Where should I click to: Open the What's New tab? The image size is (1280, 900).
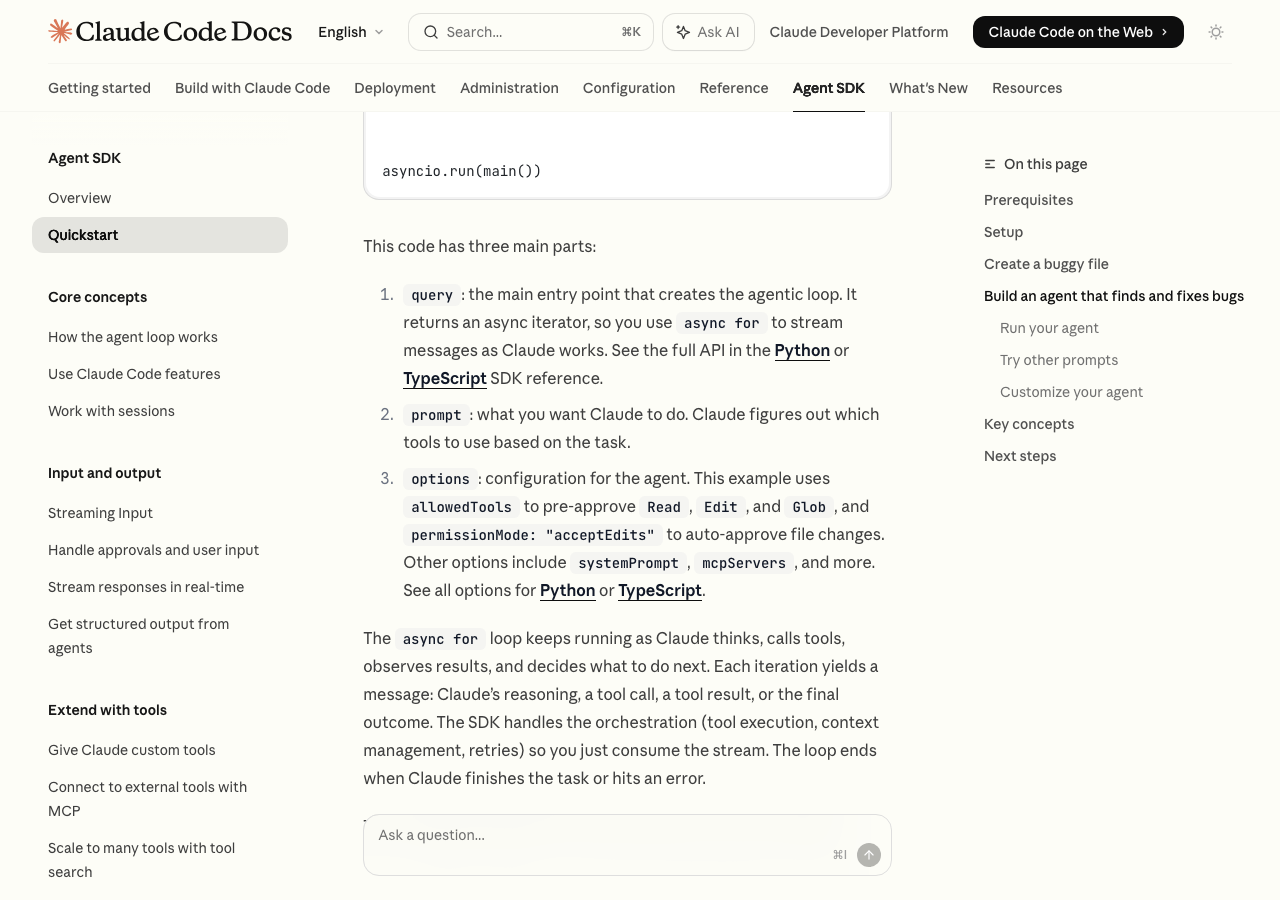click(927, 88)
